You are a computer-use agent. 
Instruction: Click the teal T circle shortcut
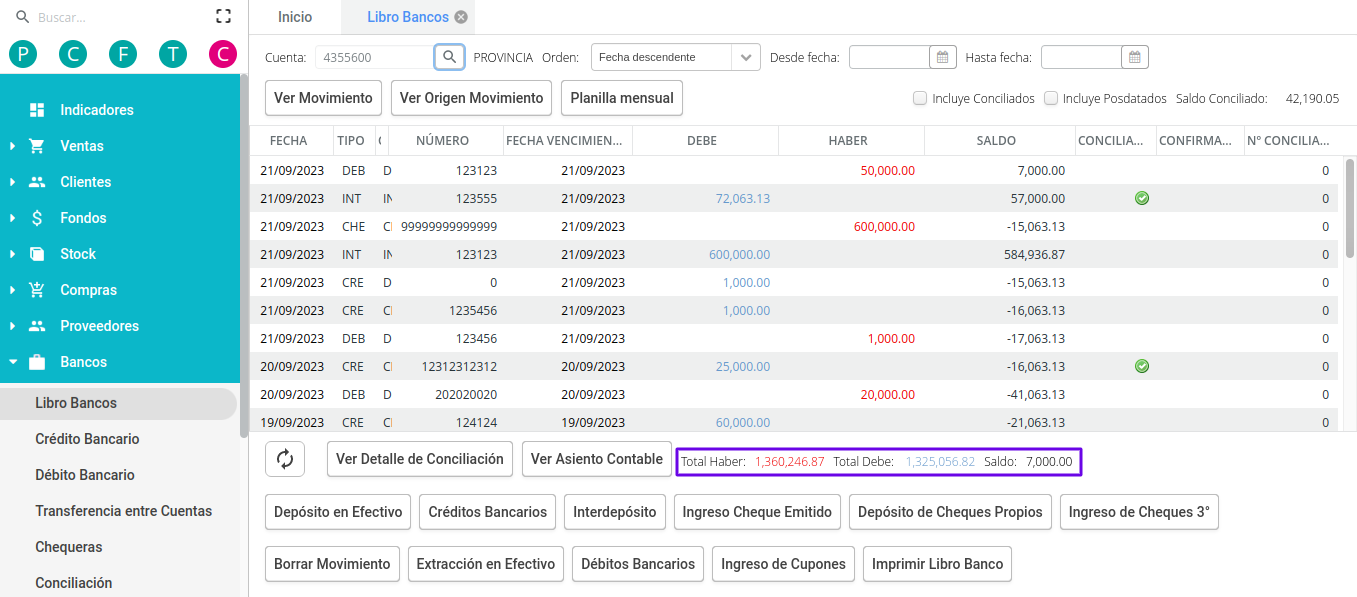[x=173, y=54]
